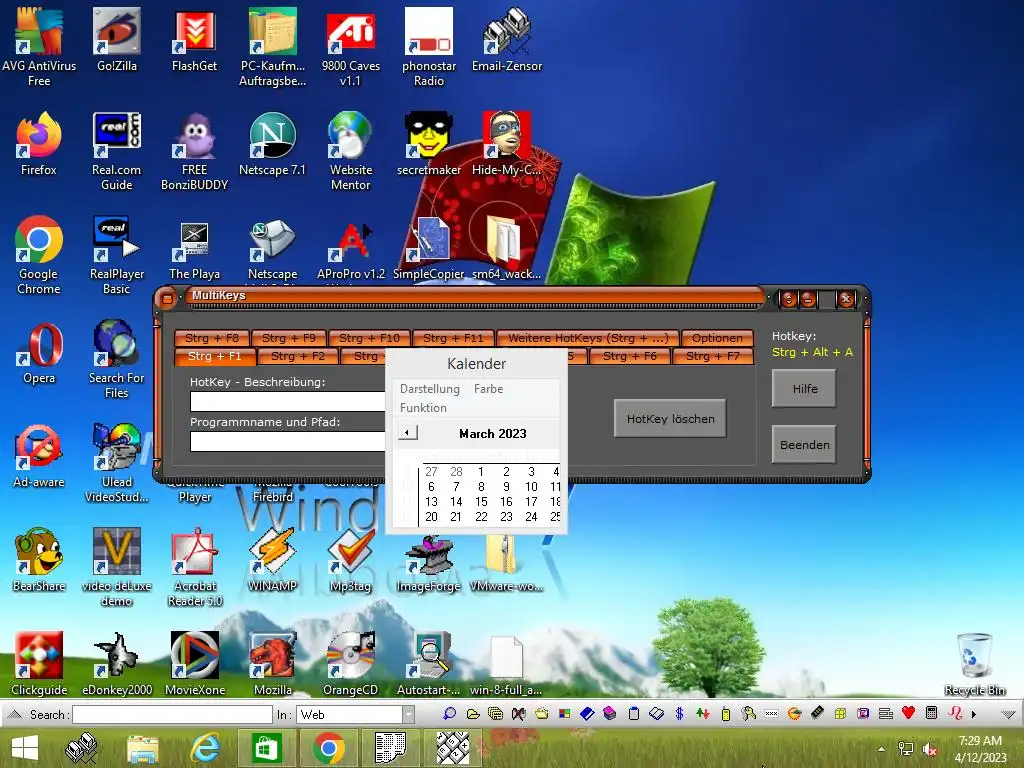Open Weitere HotKeys (Strg + ...) tab

click(x=588, y=338)
